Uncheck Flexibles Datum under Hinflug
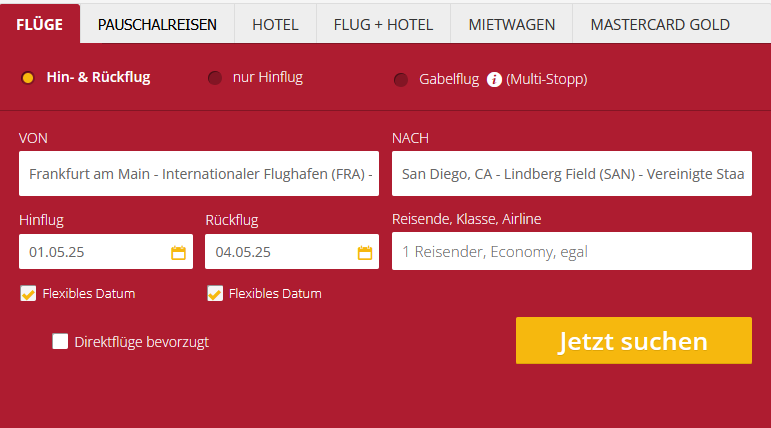The height and width of the screenshot is (428, 771). coord(28,294)
